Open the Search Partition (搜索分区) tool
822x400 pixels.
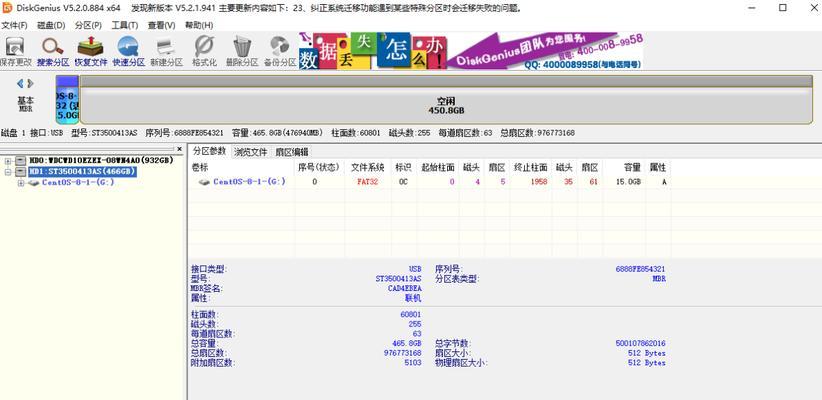click(x=52, y=51)
